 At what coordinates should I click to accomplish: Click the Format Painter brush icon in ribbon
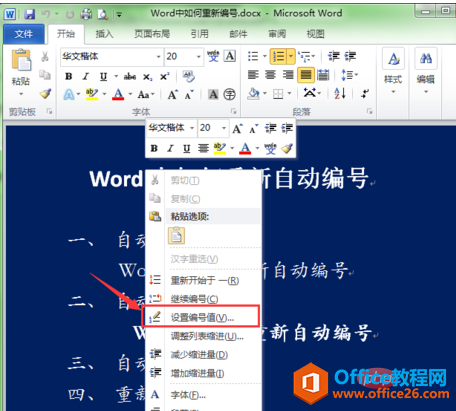pos(45,94)
